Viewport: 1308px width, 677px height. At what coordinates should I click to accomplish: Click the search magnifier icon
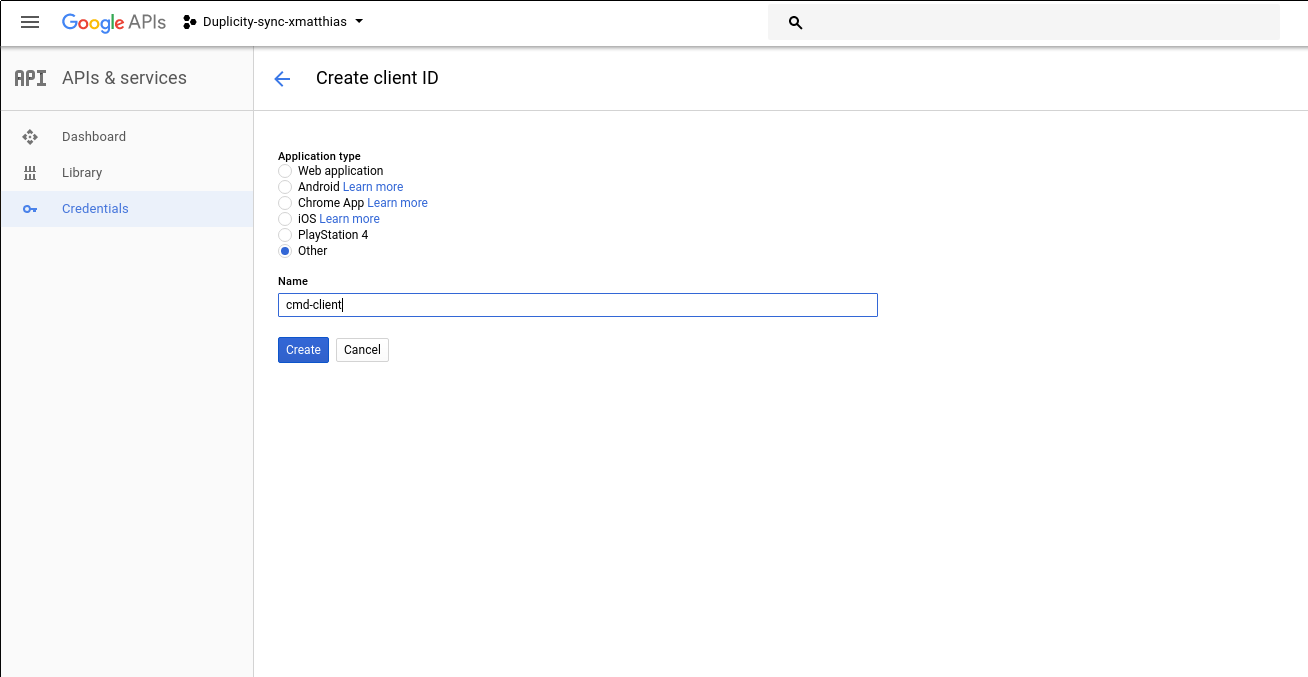click(x=796, y=22)
